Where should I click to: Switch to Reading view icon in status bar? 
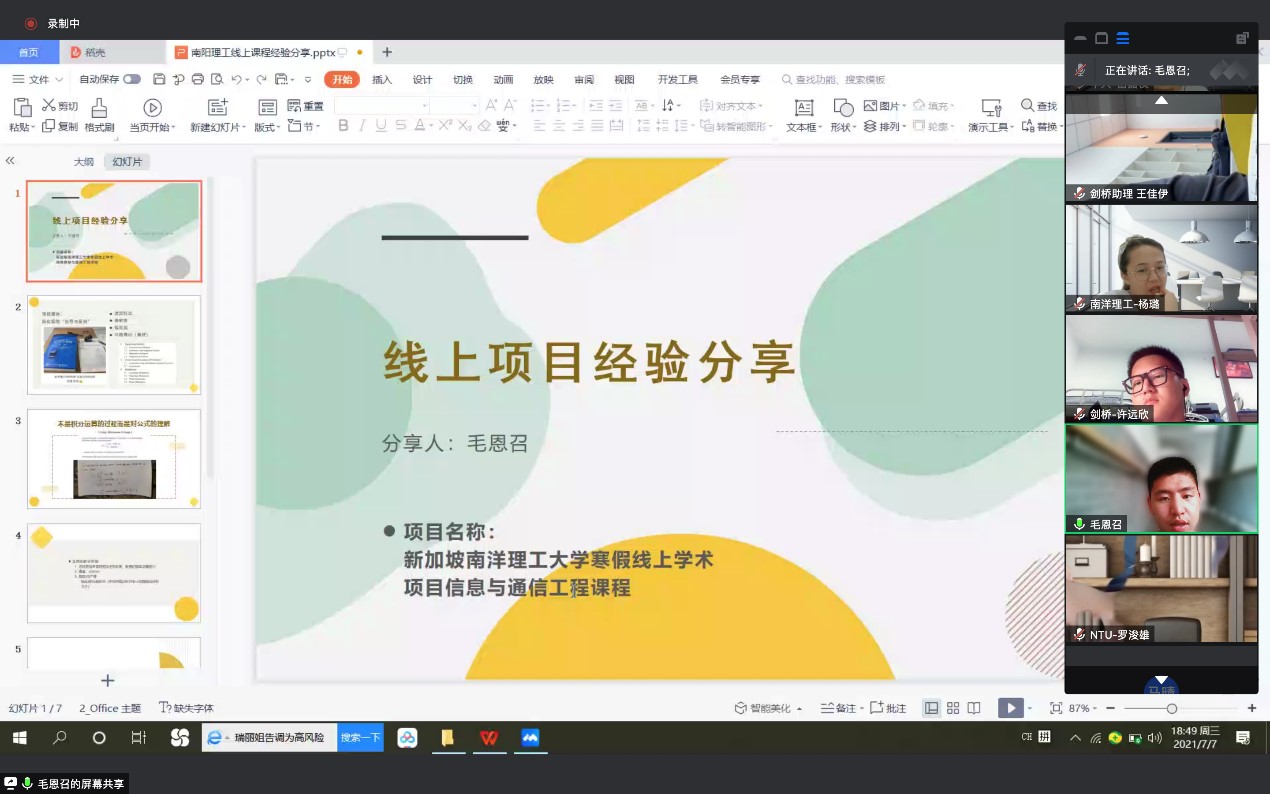coord(974,708)
